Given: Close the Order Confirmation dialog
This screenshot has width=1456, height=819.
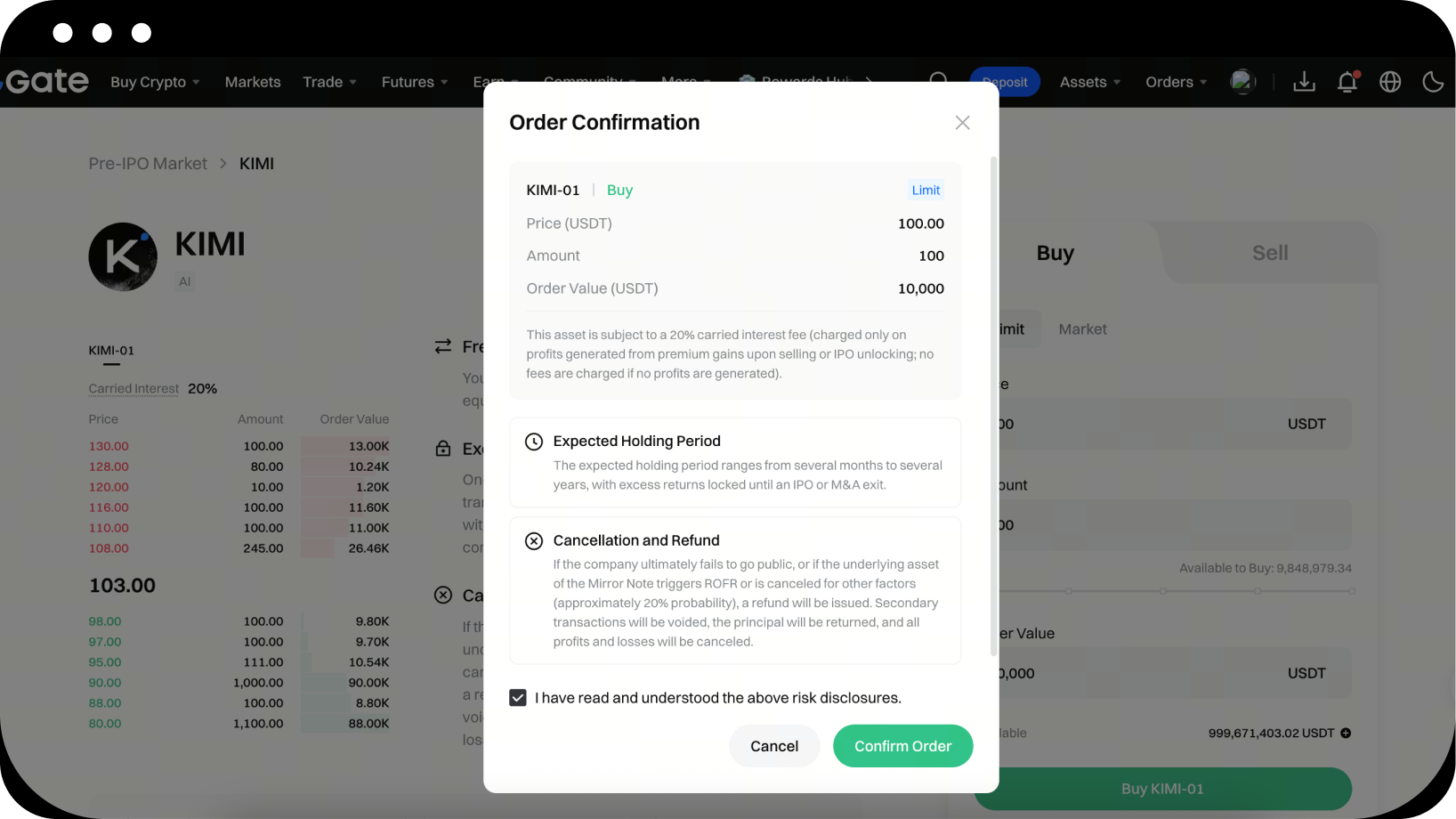Looking at the screenshot, I should pyautogui.click(x=962, y=123).
